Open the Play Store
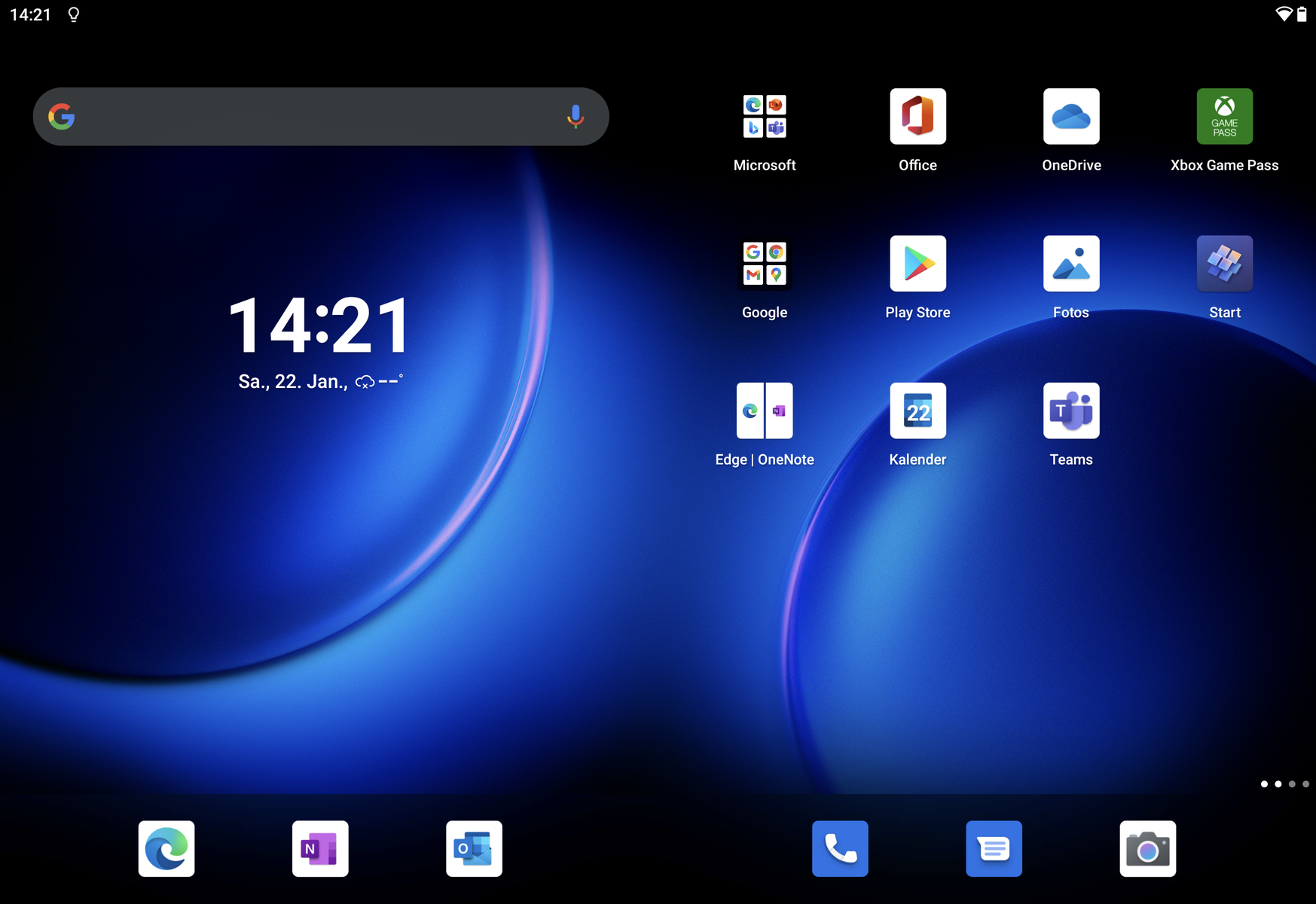 [x=918, y=264]
